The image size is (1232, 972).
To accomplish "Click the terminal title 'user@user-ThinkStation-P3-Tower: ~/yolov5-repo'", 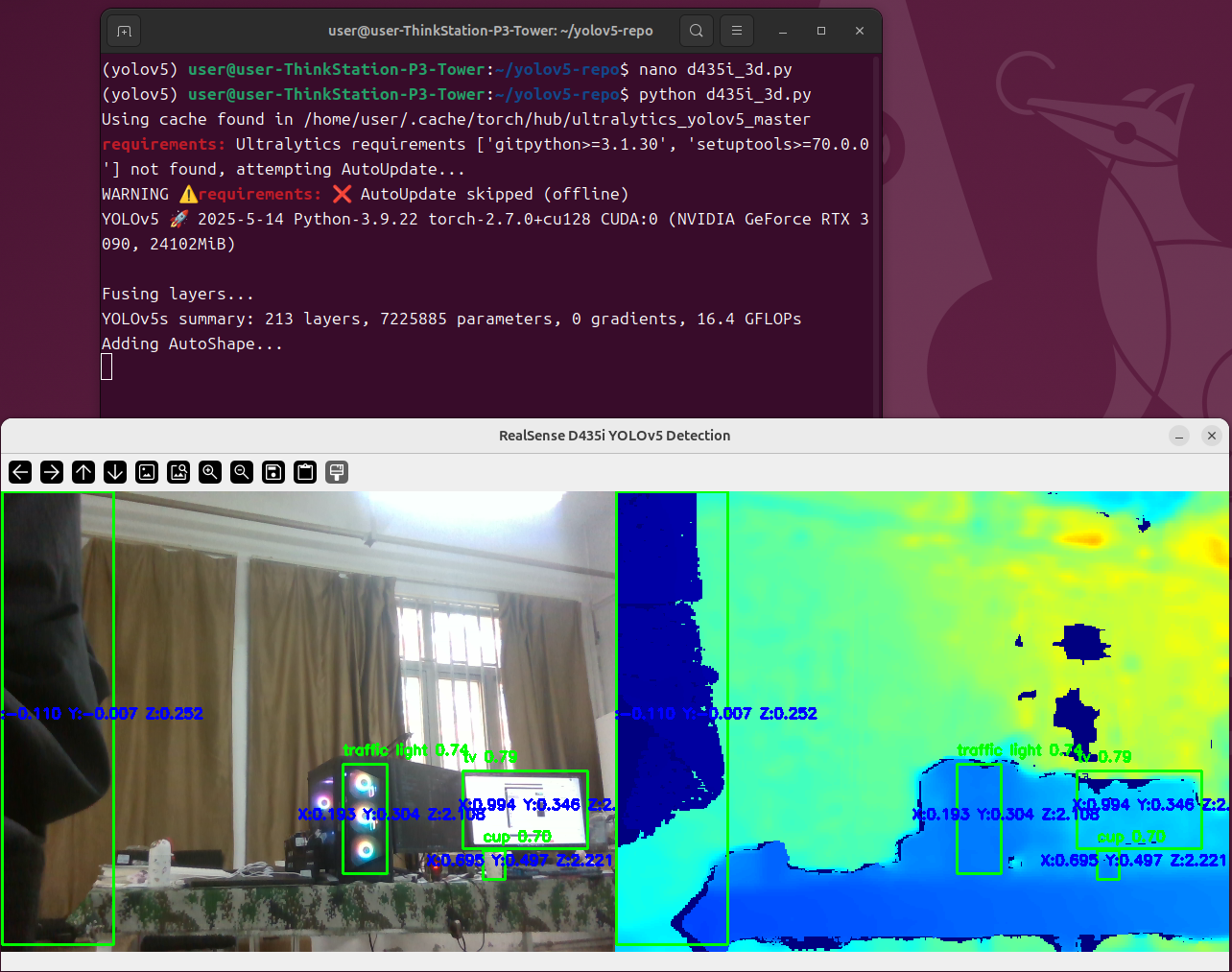I will pyautogui.click(x=490, y=31).
